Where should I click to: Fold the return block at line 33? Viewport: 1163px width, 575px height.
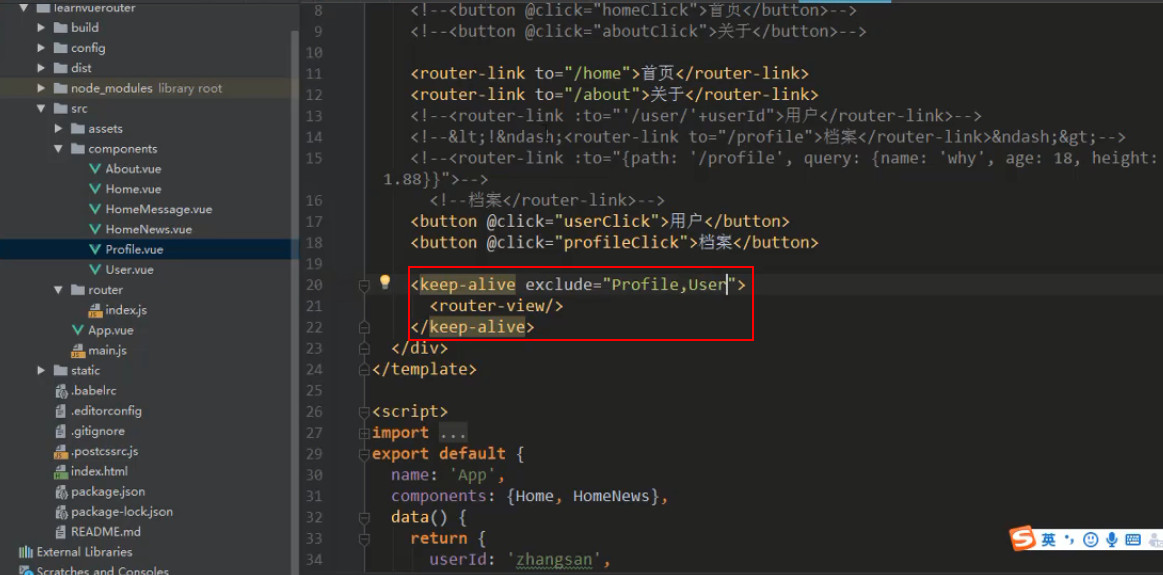coord(363,538)
